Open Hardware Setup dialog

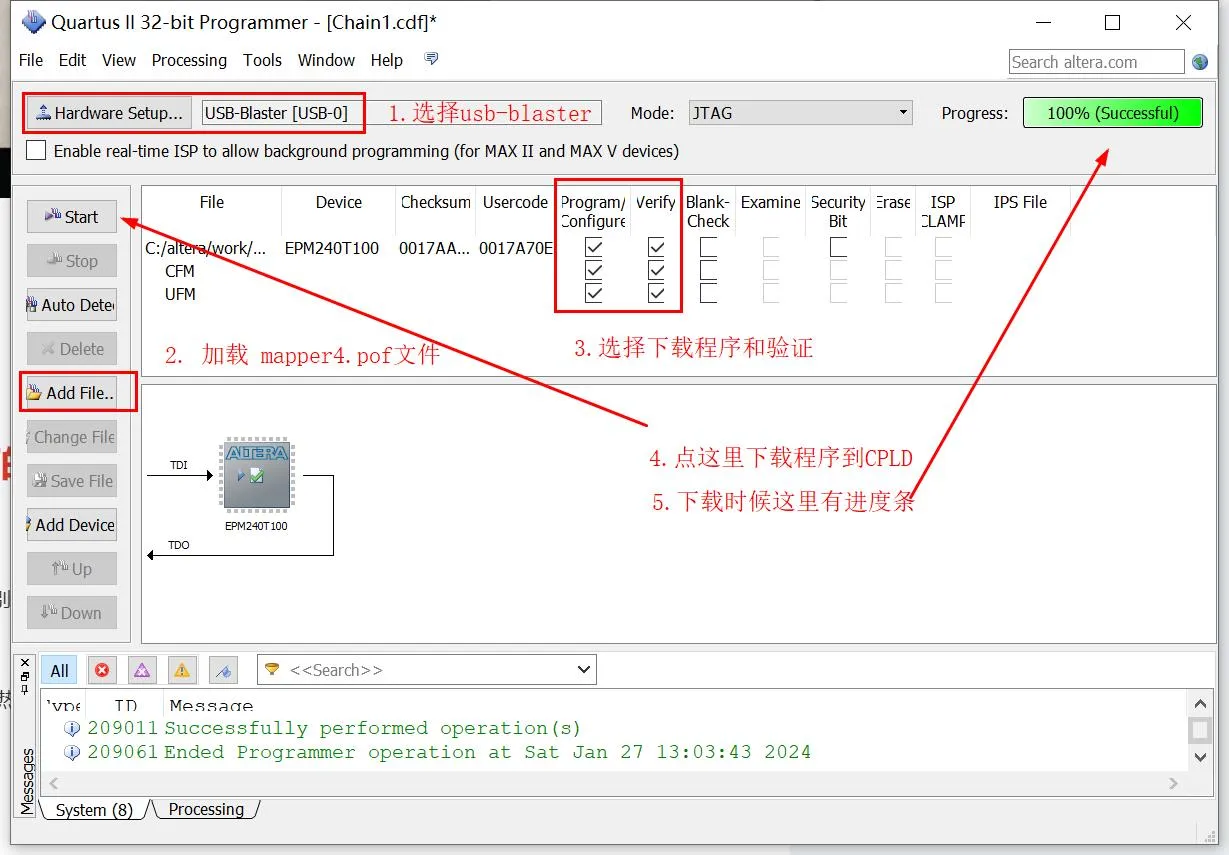(x=110, y=113)
